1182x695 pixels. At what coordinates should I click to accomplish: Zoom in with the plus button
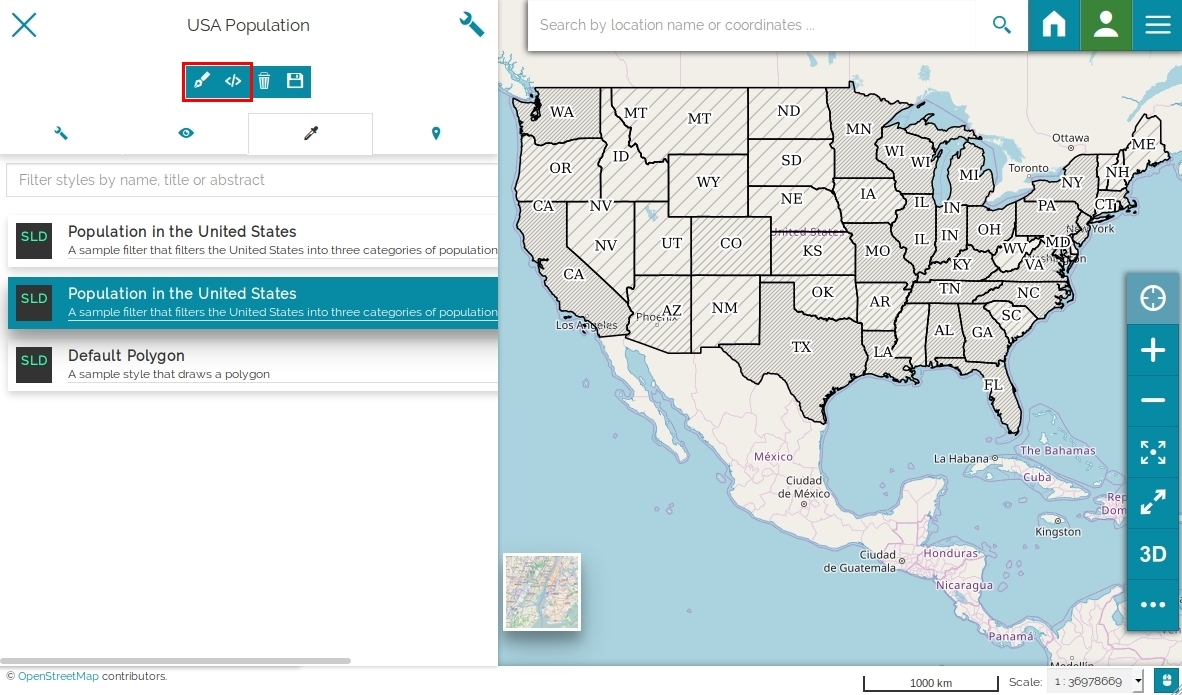[x=1153, y=350]
